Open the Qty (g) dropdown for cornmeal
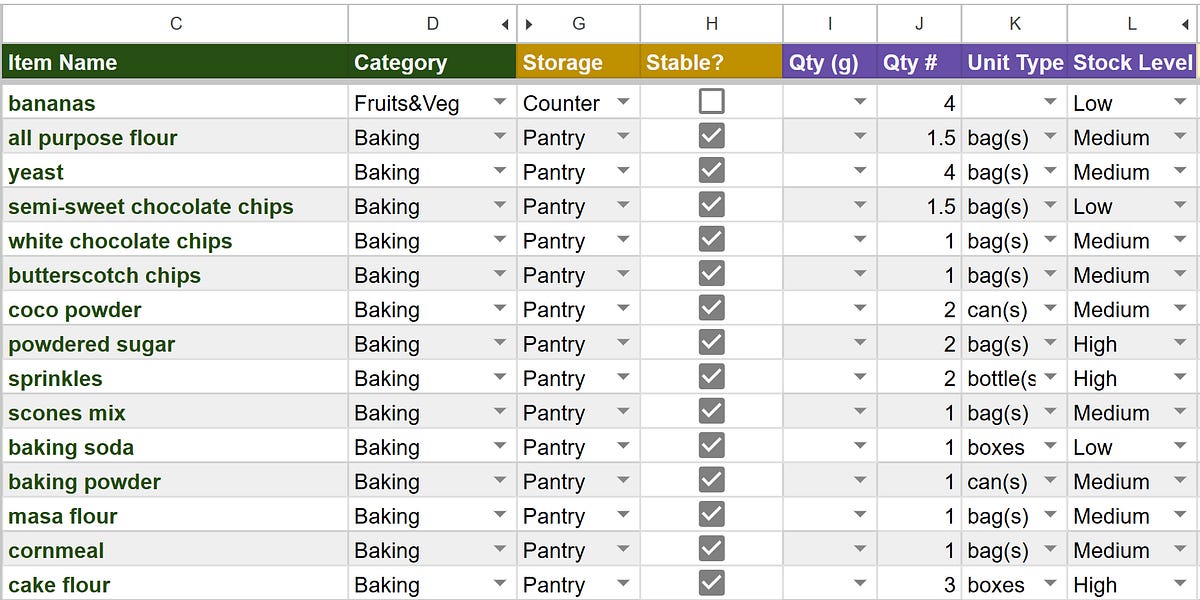Viewport: 1200px width, 600px height. click(x=860, y=549)
